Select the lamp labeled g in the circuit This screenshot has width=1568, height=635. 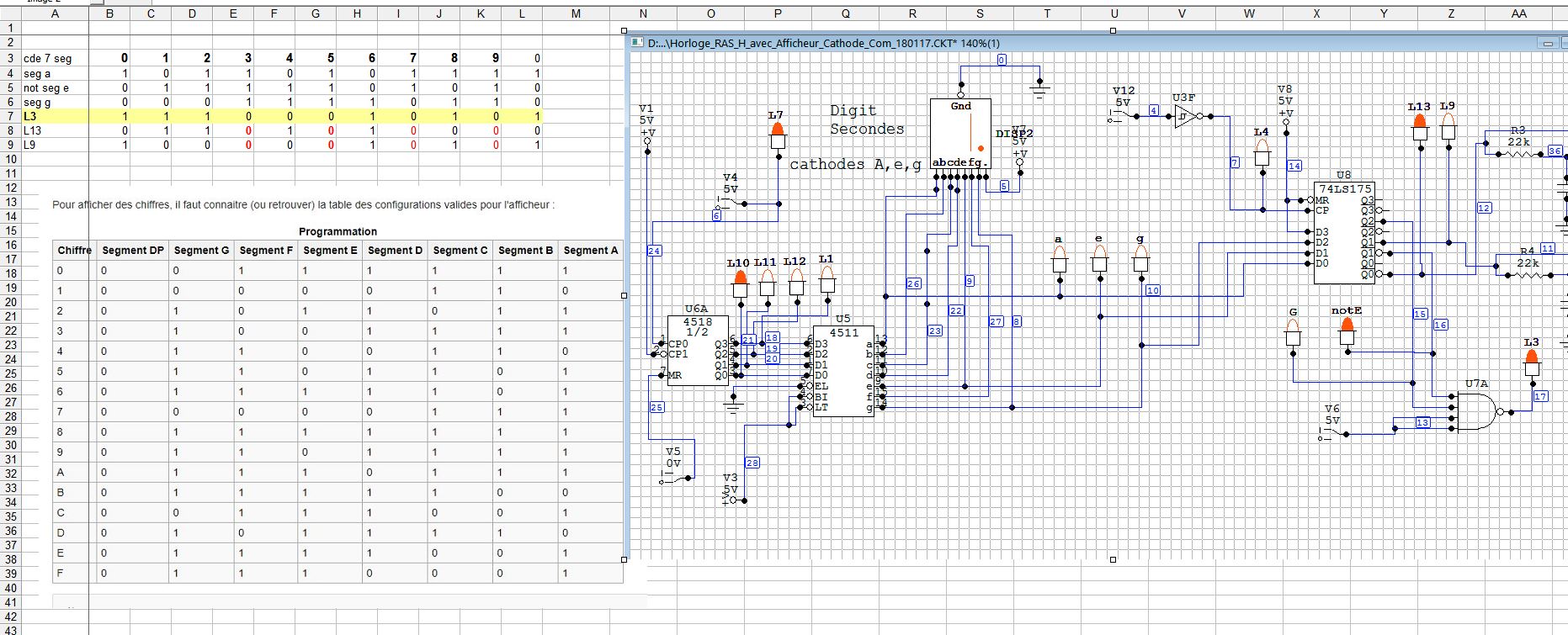(1140, 259)
